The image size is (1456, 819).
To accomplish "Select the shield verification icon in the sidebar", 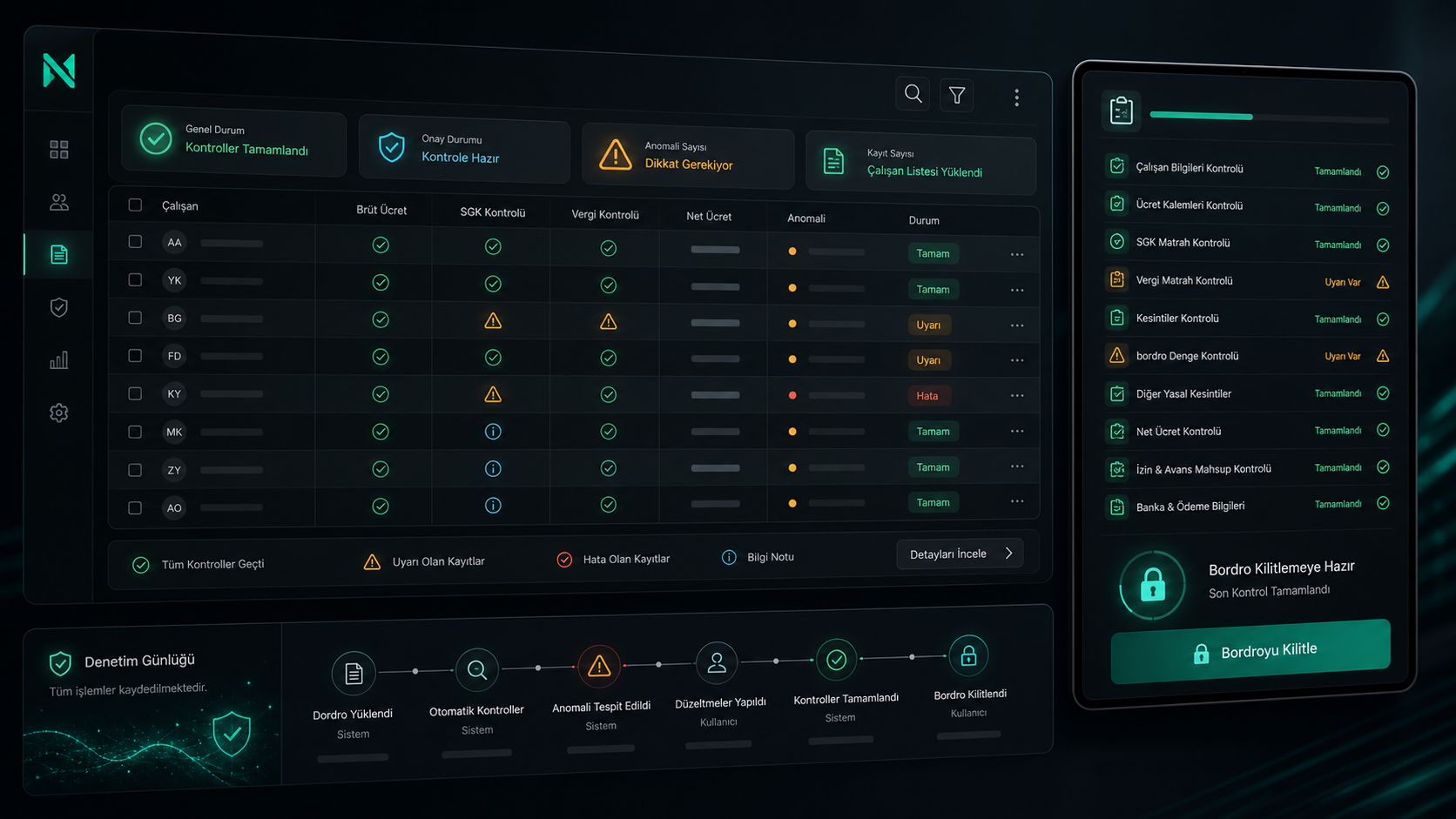I will [59, 307].
